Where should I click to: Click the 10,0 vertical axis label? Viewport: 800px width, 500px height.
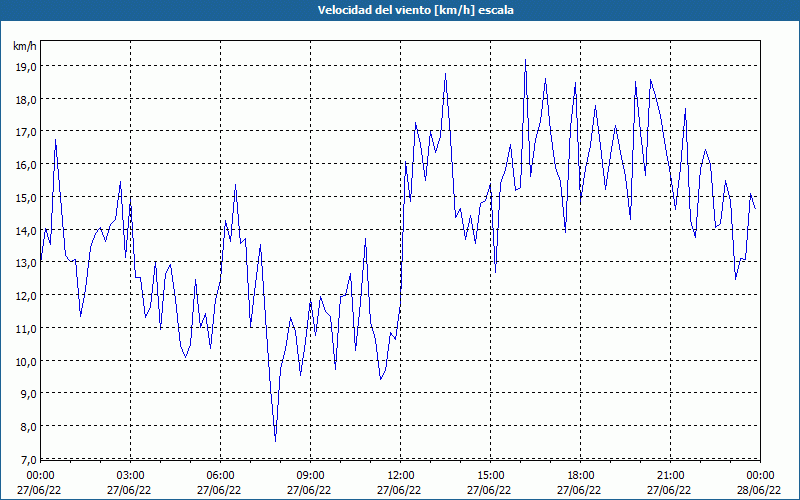(26, 361)
